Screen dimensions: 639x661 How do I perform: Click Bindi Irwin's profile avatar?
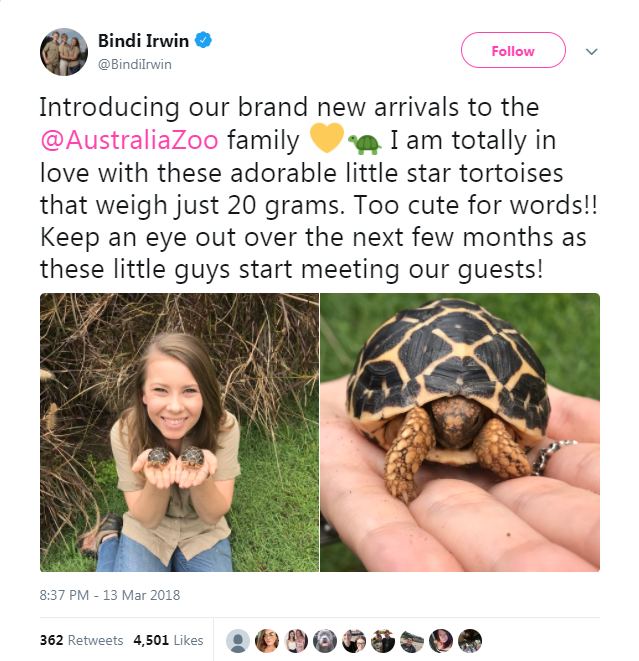click(x=62, y=52)
